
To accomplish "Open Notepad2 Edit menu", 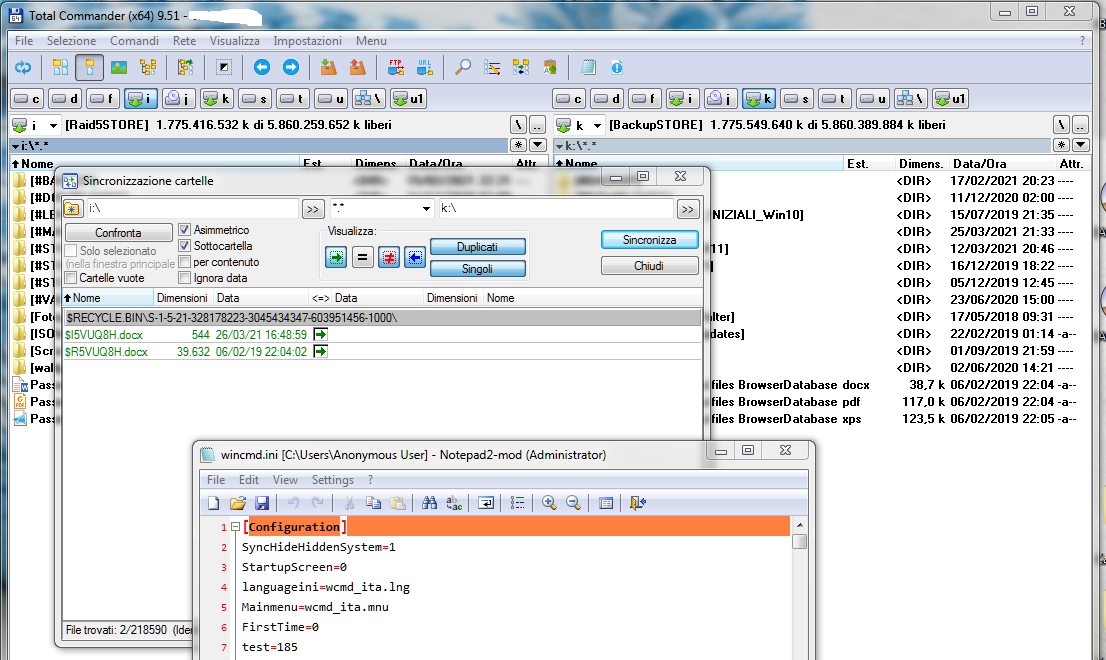I will [x=248, y=479].
